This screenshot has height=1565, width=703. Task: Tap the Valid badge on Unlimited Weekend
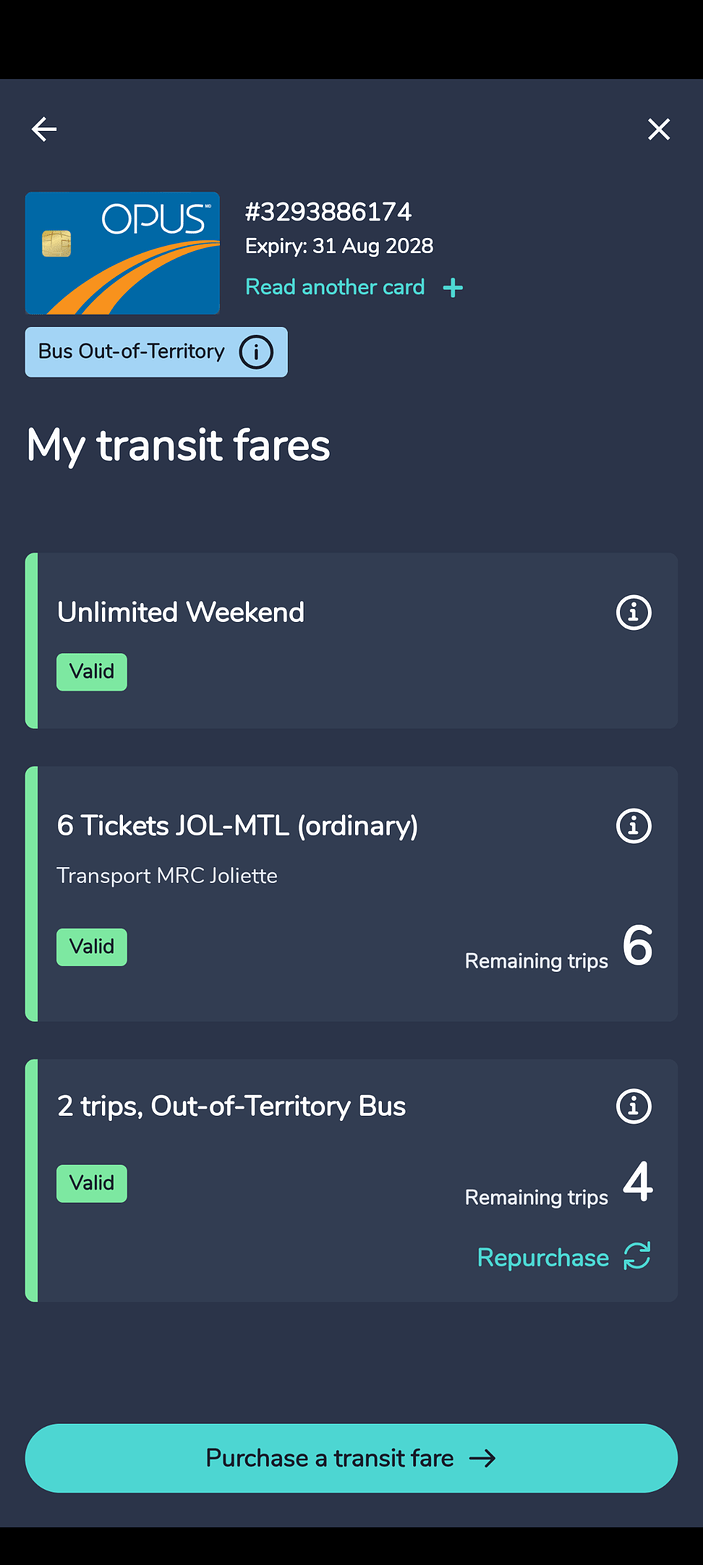pyautogui.click(x=92, y=671)
